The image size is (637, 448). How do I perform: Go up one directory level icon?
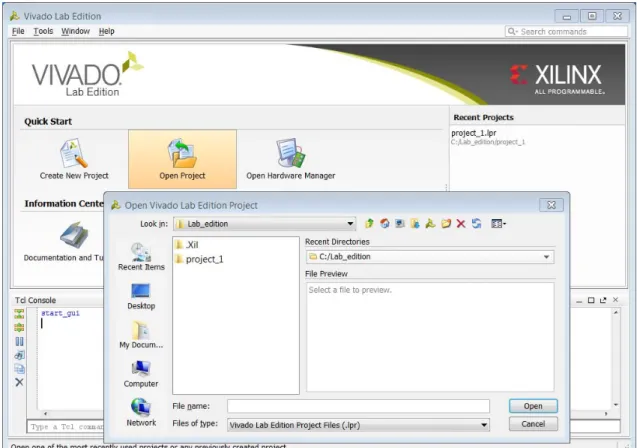[x=369, y=223]
